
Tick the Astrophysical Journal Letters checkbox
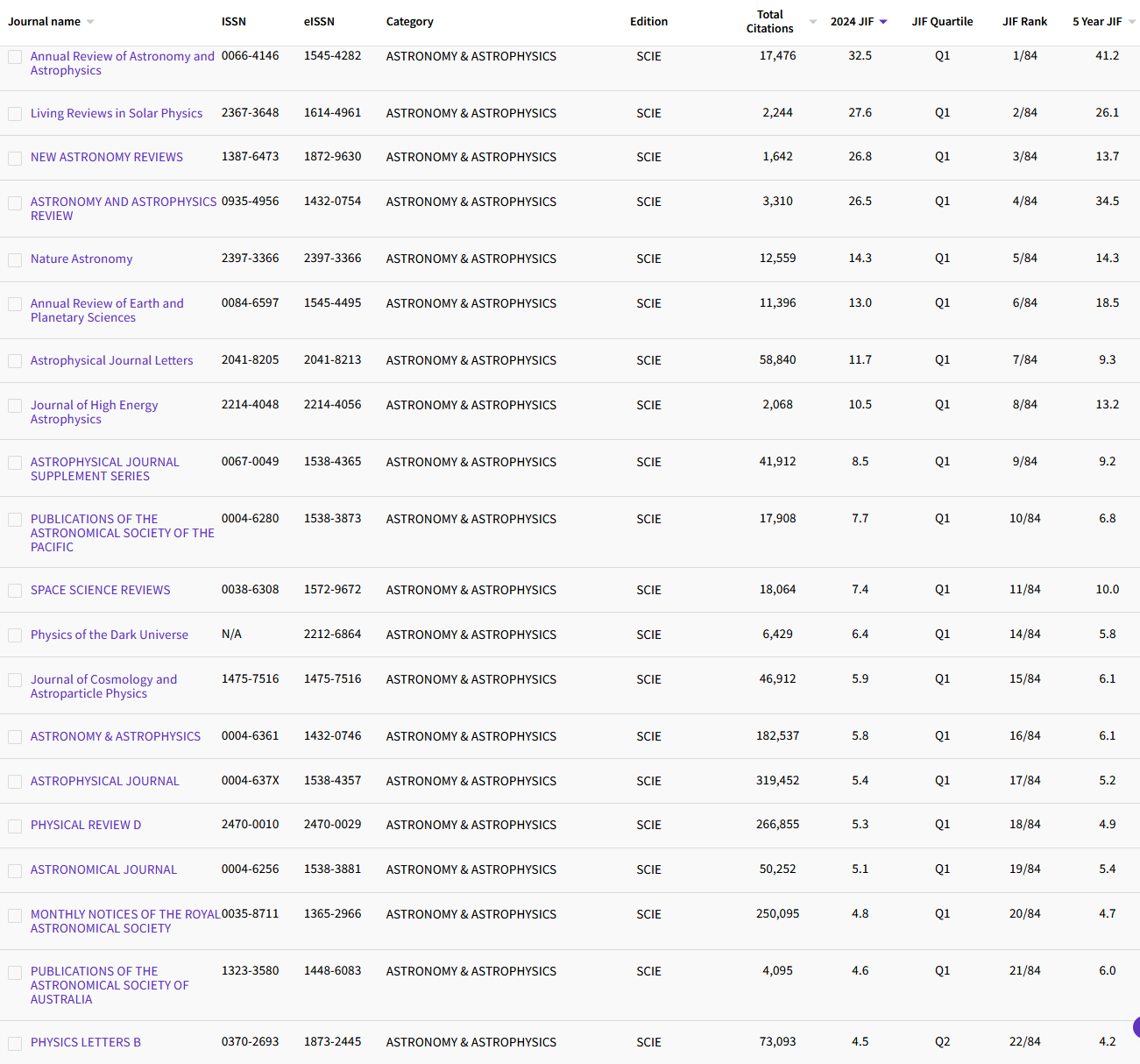click(x=15, y=361)
